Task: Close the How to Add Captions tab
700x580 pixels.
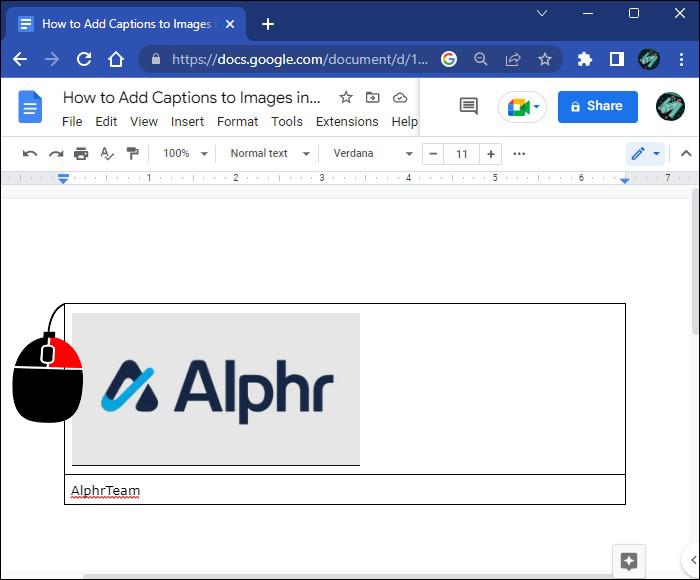Action: click(x=230, y=24)
